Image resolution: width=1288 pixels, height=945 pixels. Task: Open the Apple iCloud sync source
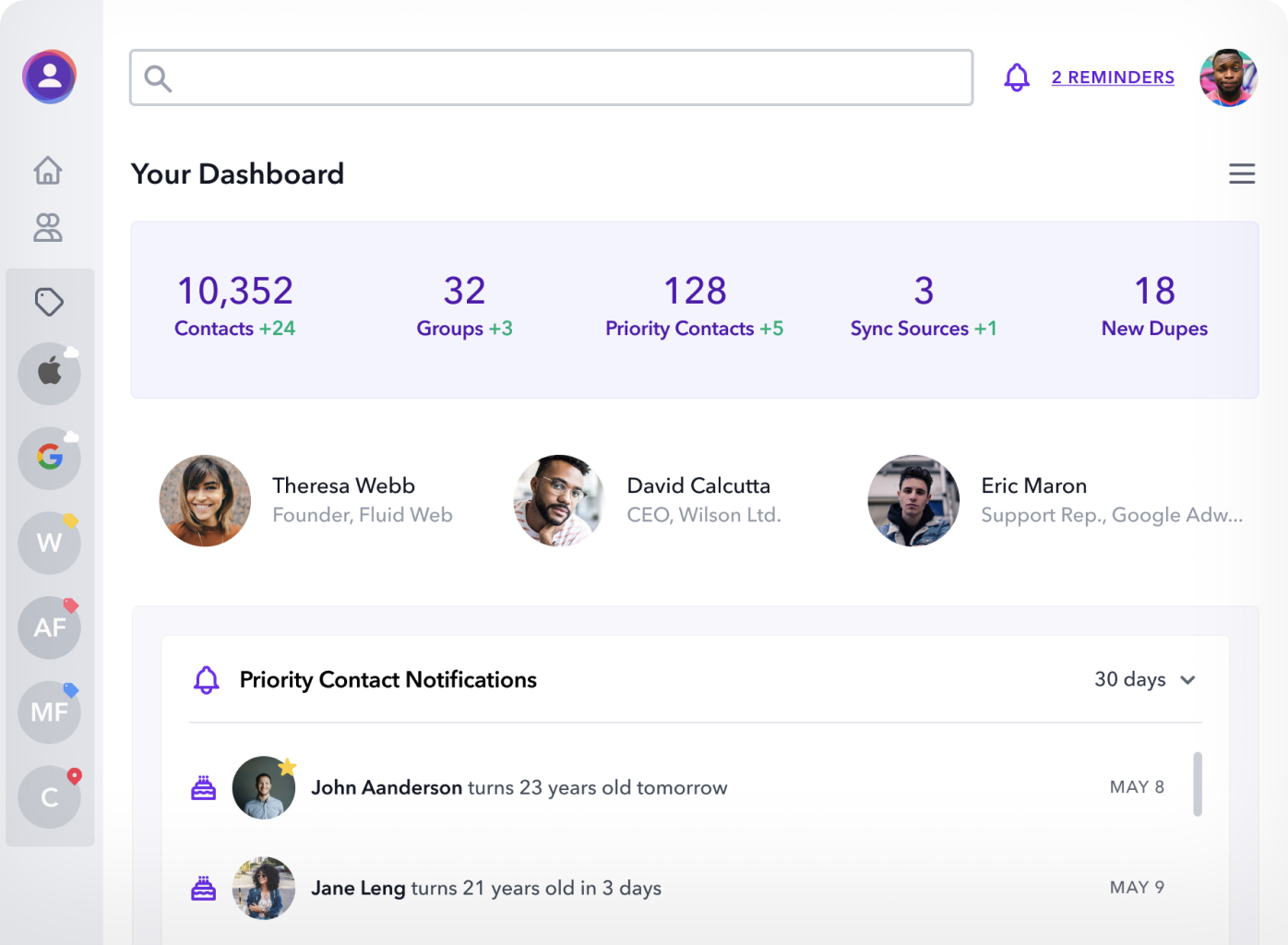click(x=50, y=373)
